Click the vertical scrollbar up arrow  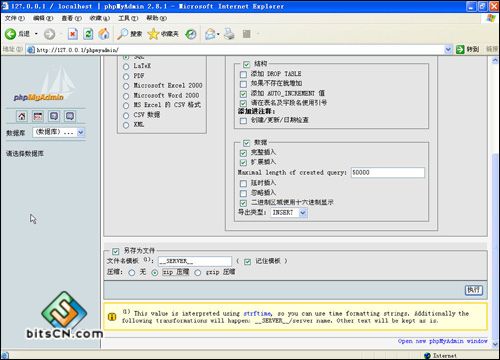[x=495, y=60]
